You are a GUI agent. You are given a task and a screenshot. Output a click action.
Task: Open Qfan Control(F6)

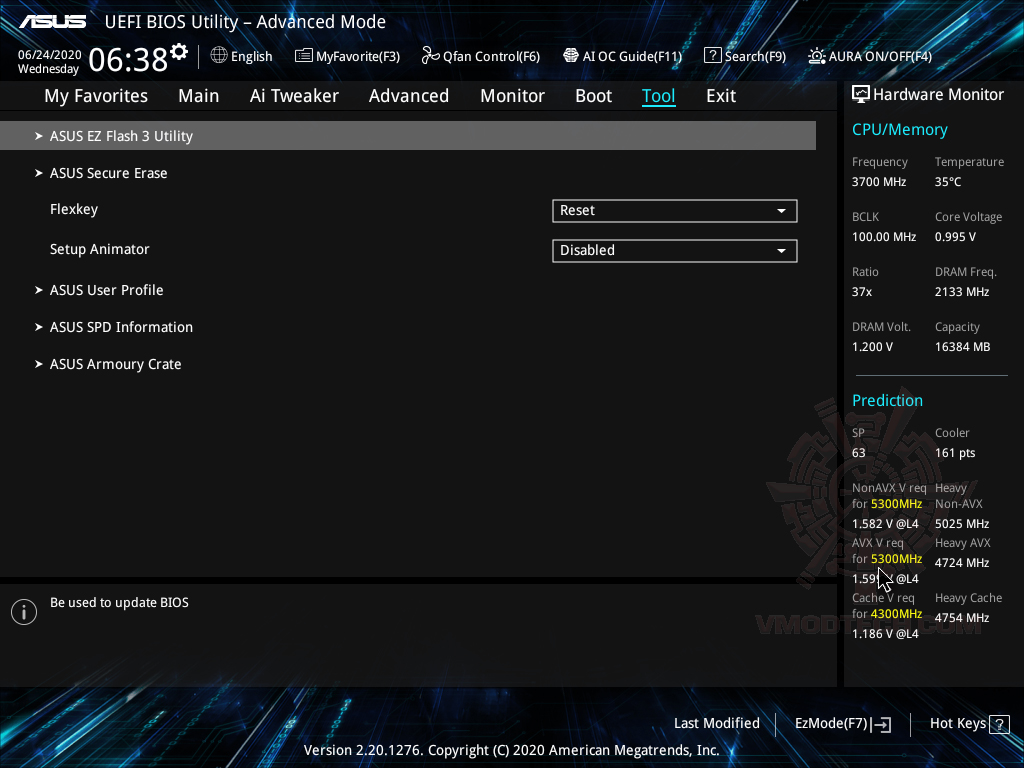pyautogui.click(x=481, y=56)
